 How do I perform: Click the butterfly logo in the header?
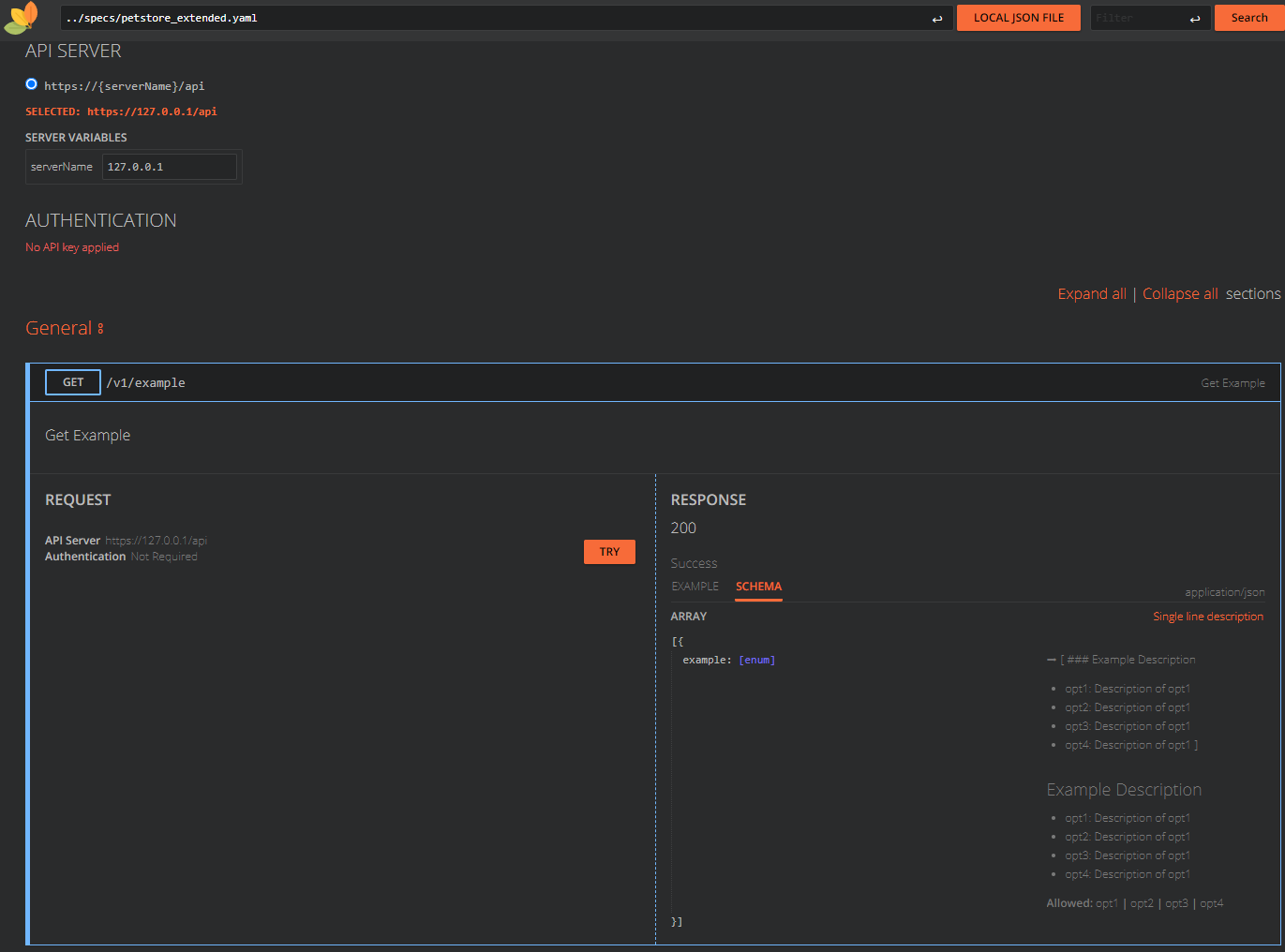[22, 19]
